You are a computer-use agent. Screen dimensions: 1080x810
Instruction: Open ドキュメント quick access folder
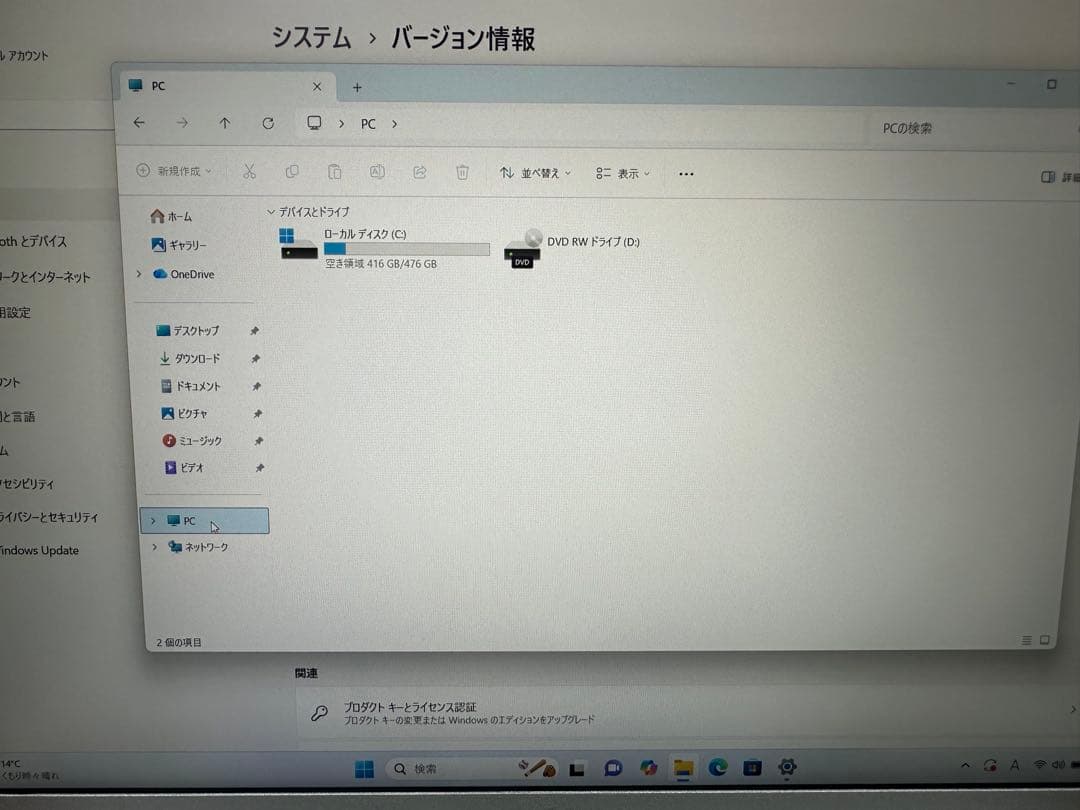191,386
